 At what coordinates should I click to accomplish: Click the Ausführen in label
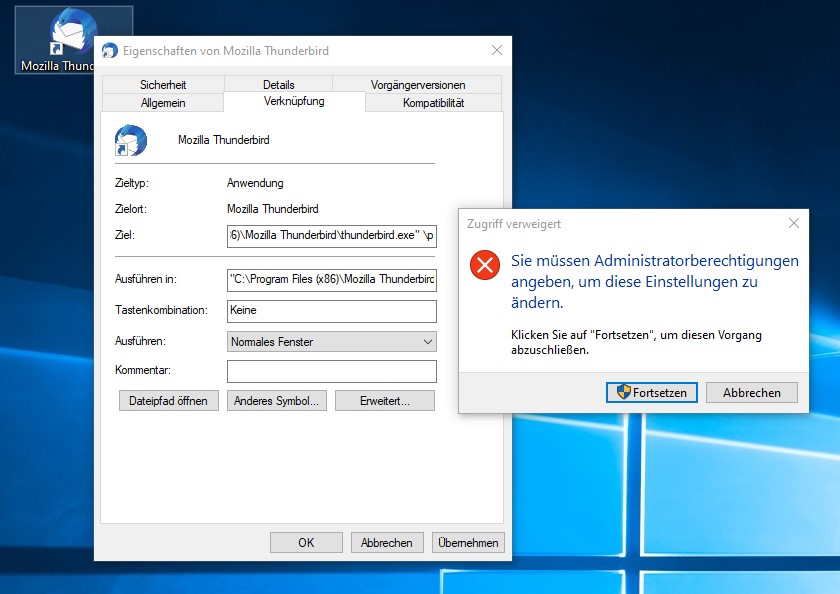[x=146, y=279]
